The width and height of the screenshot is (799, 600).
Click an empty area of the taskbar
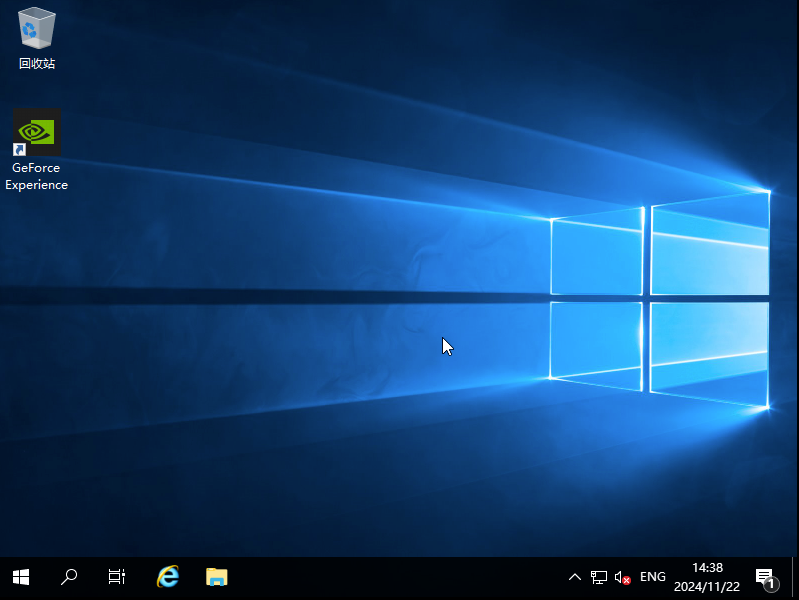point(400,577)
